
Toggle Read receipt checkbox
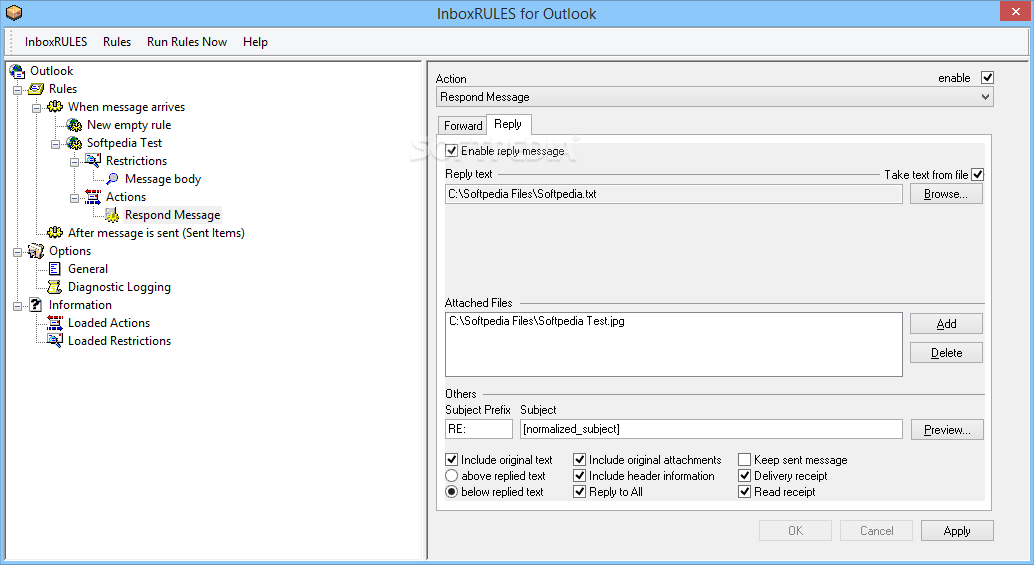click(x=744, y=491)
